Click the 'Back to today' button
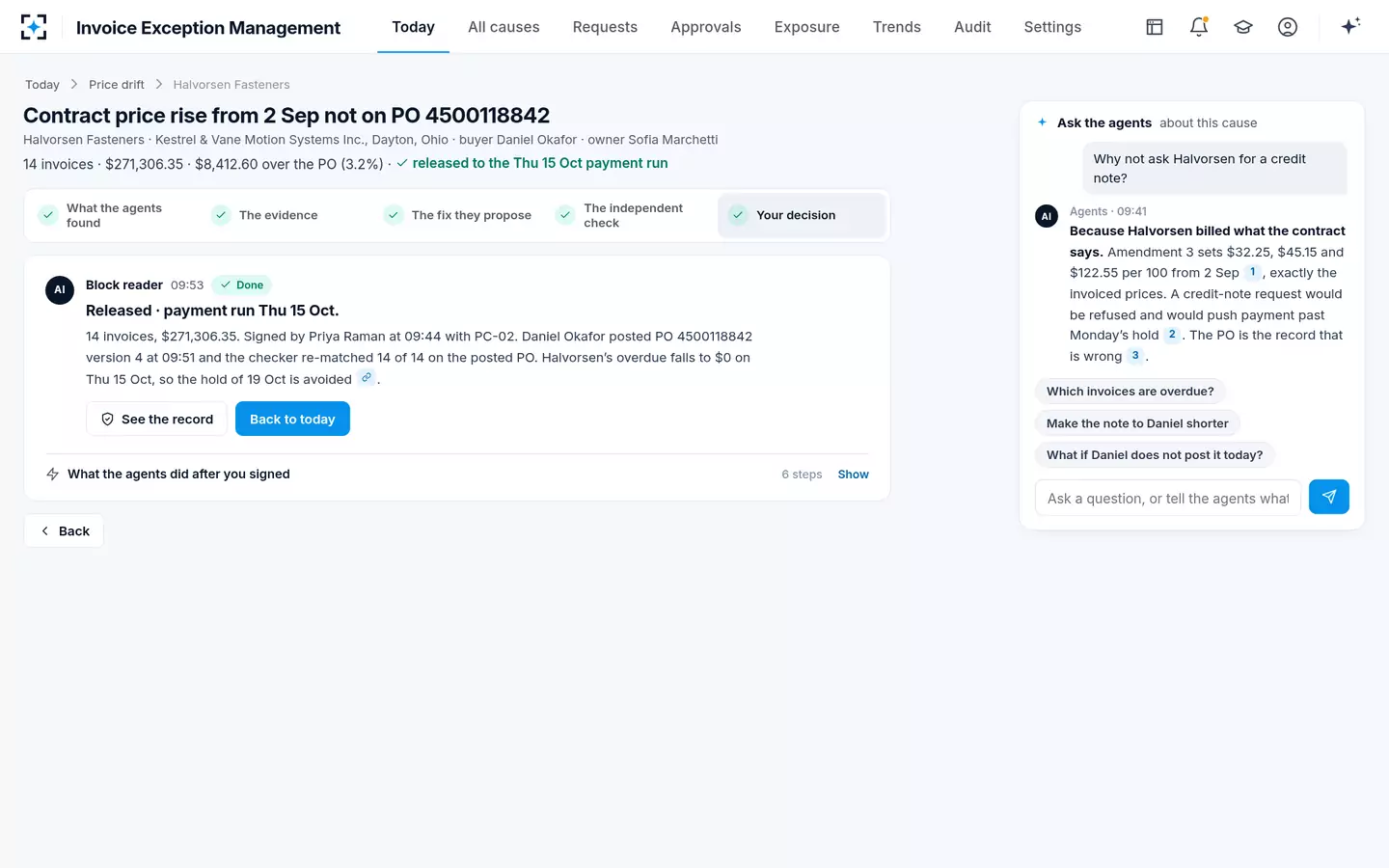 tap(292, 419)
